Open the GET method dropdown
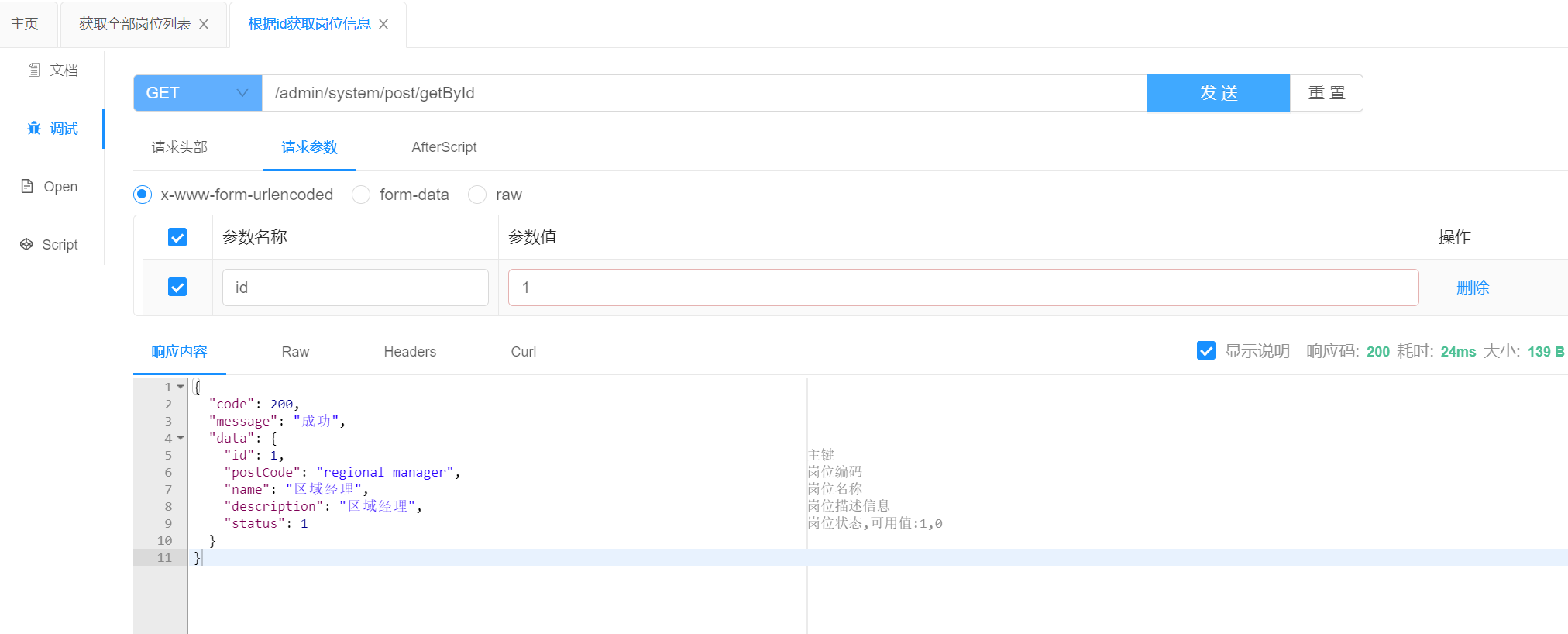This screenshot has height=634, width=1568. [198, 93]
